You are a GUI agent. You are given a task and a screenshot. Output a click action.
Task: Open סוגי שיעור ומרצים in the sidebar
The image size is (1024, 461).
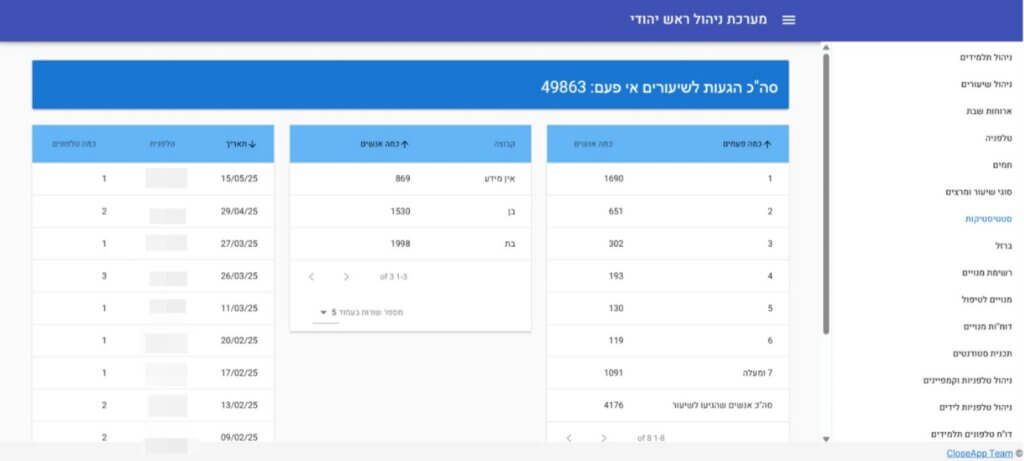(x=978, y=192)
